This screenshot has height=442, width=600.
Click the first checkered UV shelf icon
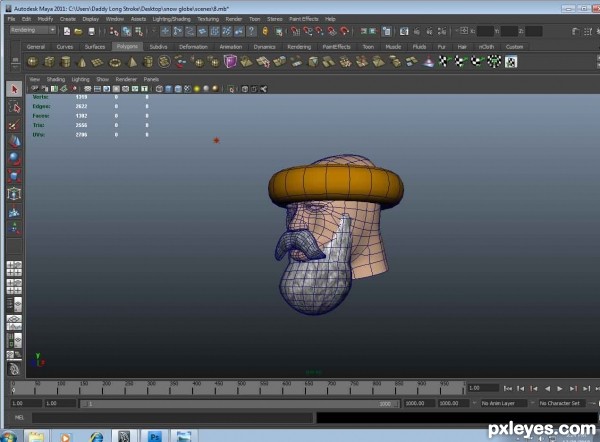(443, 61)
